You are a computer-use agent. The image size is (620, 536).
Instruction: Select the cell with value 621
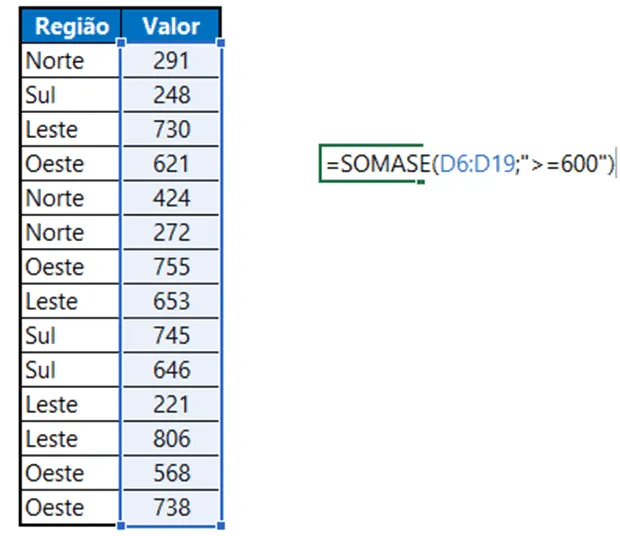(171, 164)
